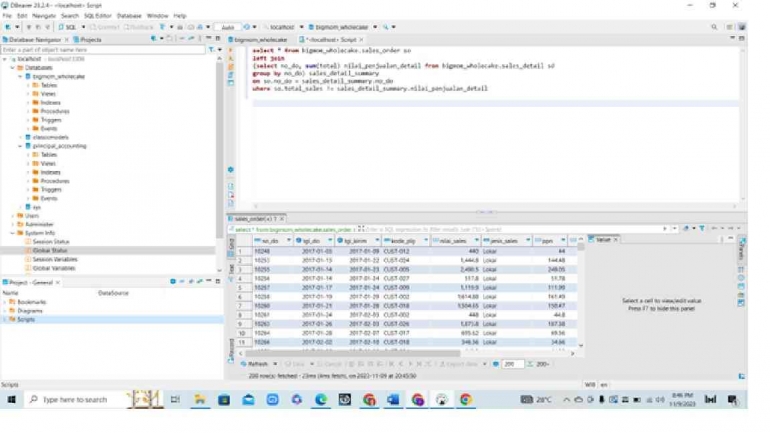The image size is (770, 433).
Task: Open the localhost connection dropdown
Action: (302, 27)
